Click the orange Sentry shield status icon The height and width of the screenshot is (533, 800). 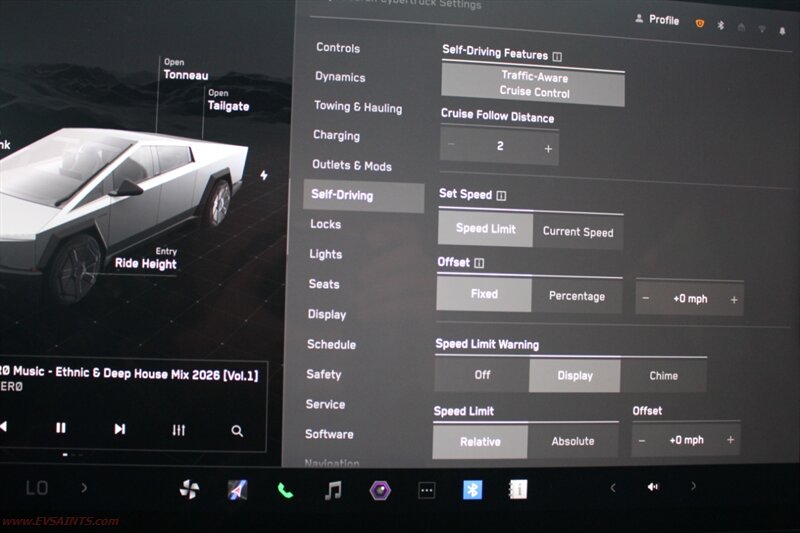click(699, 23)
